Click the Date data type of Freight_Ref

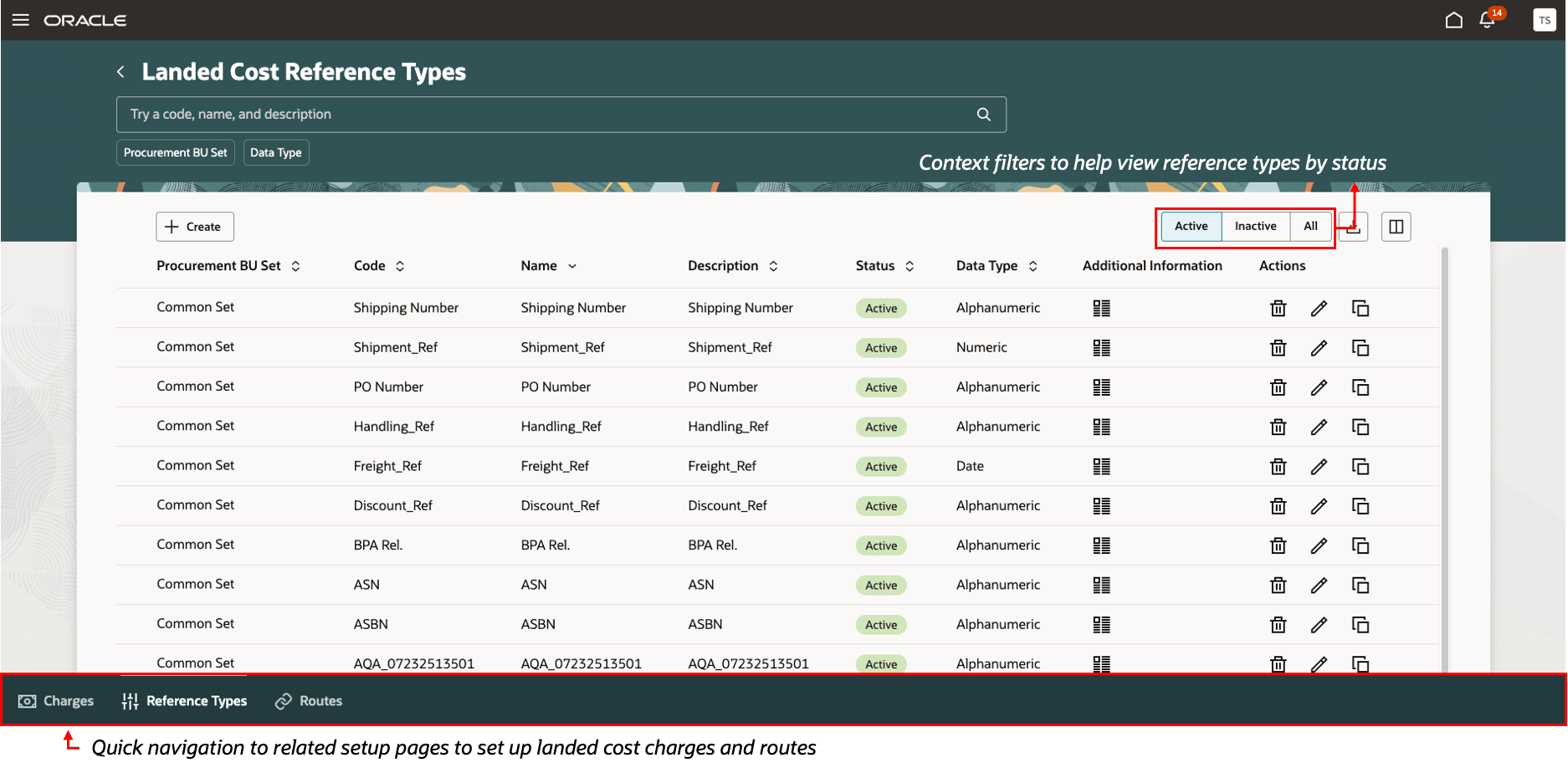click(970, 467)
